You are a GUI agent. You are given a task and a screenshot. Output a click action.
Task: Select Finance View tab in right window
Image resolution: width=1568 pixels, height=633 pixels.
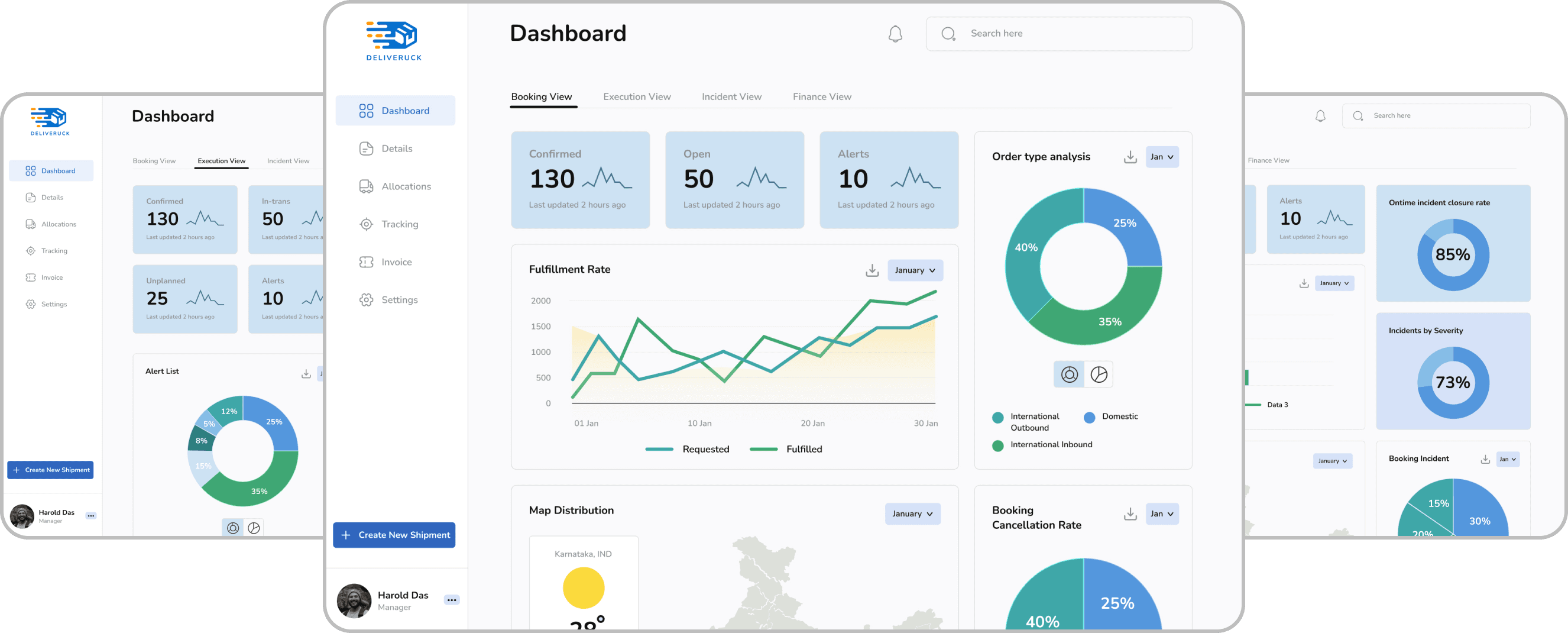pos(1268,160)
